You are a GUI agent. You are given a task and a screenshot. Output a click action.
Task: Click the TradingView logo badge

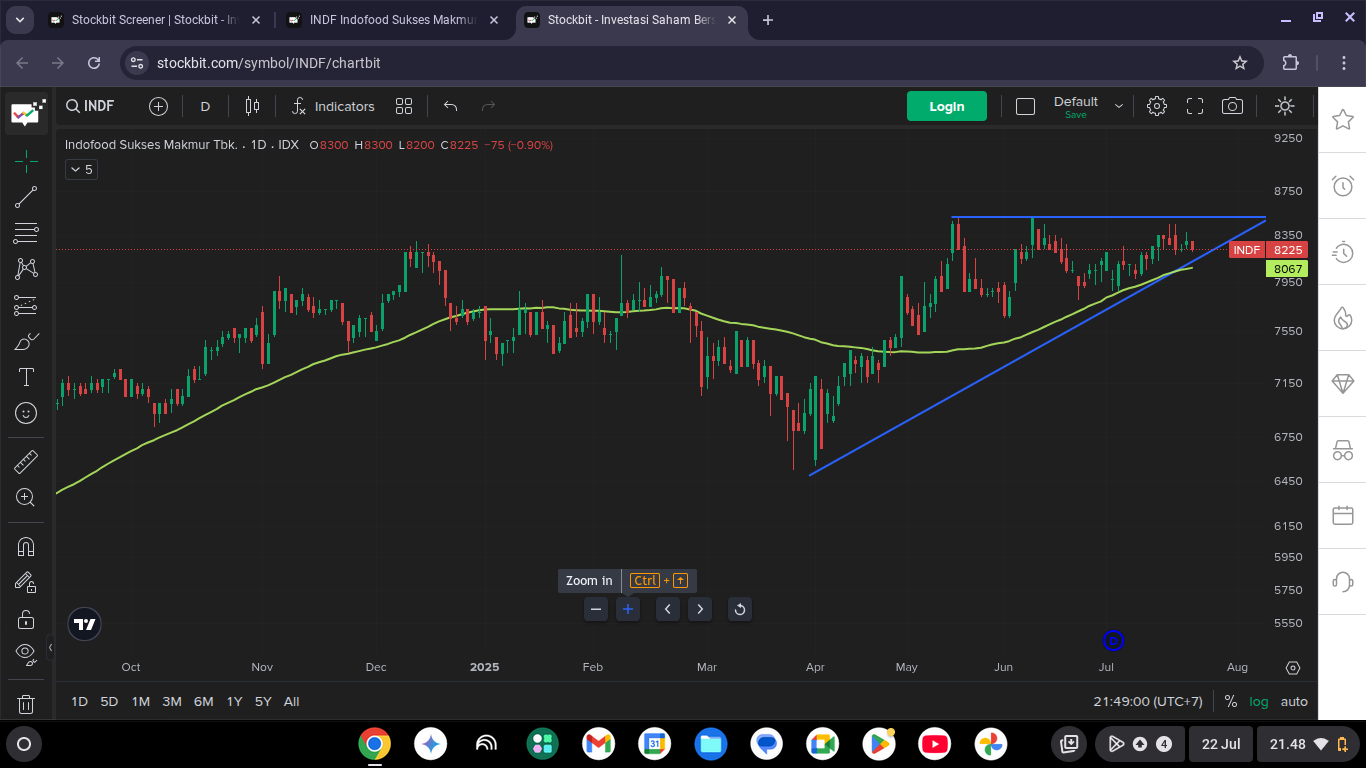click(x=84, y=625)
